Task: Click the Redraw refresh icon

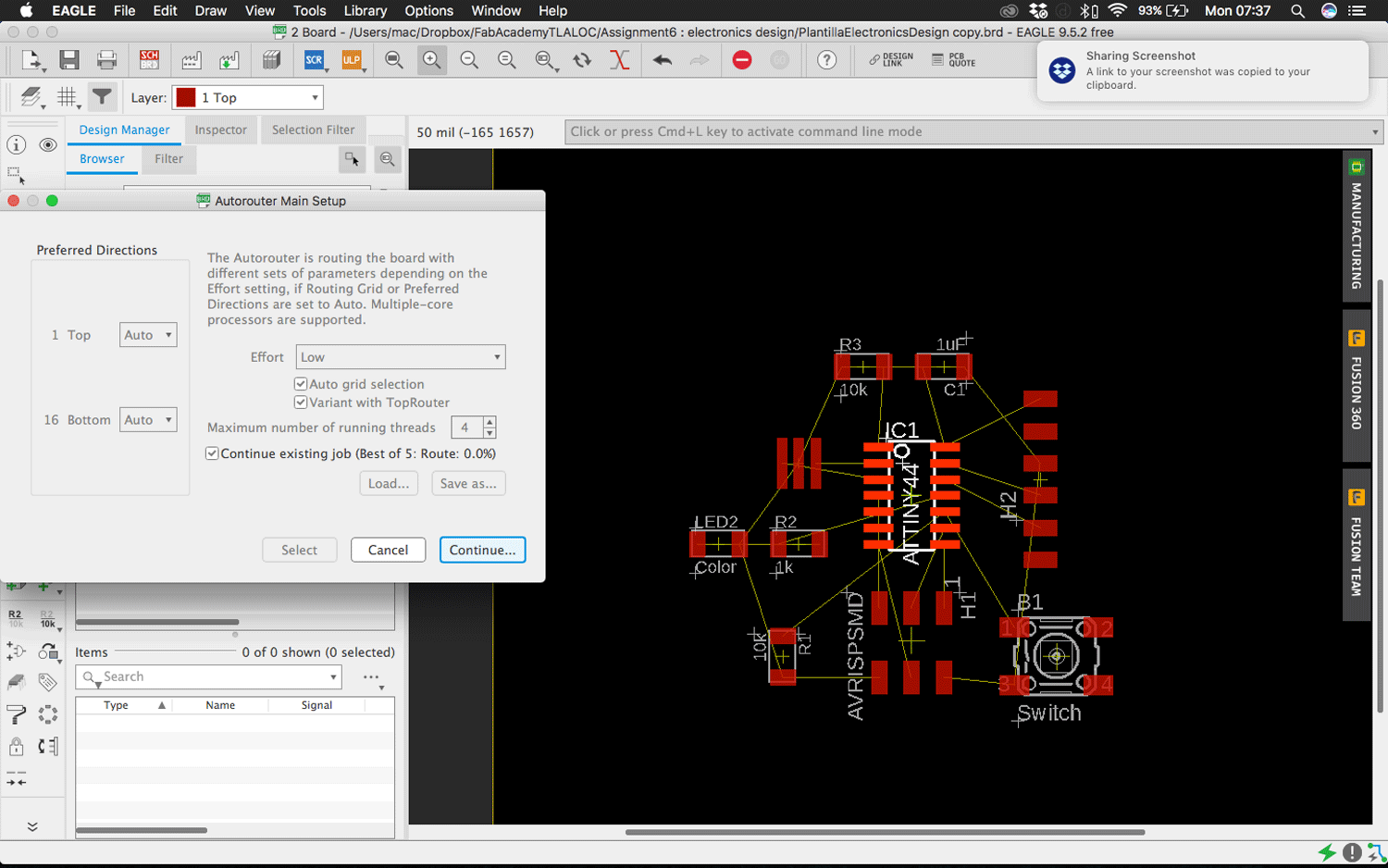Action: 582,60
